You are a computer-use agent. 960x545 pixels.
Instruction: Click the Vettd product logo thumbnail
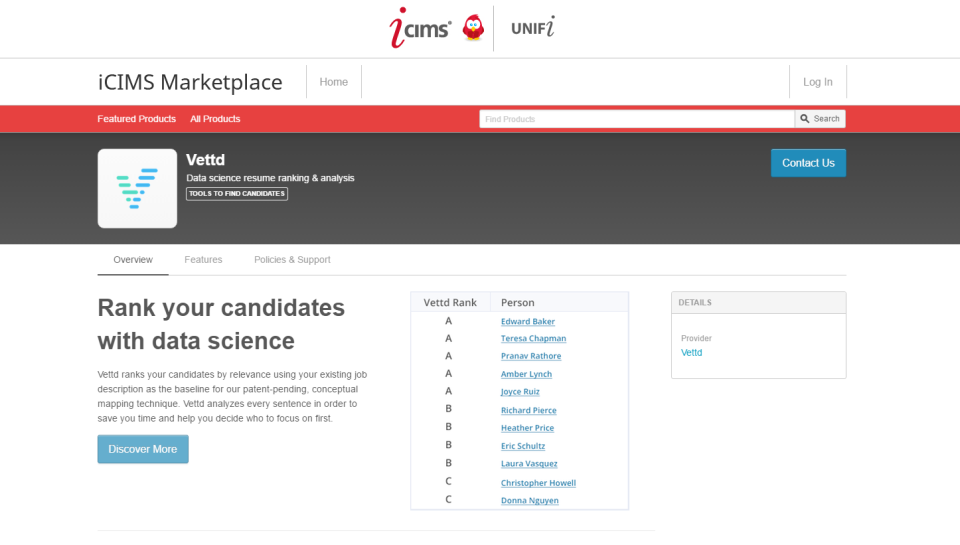click(137, 189)
